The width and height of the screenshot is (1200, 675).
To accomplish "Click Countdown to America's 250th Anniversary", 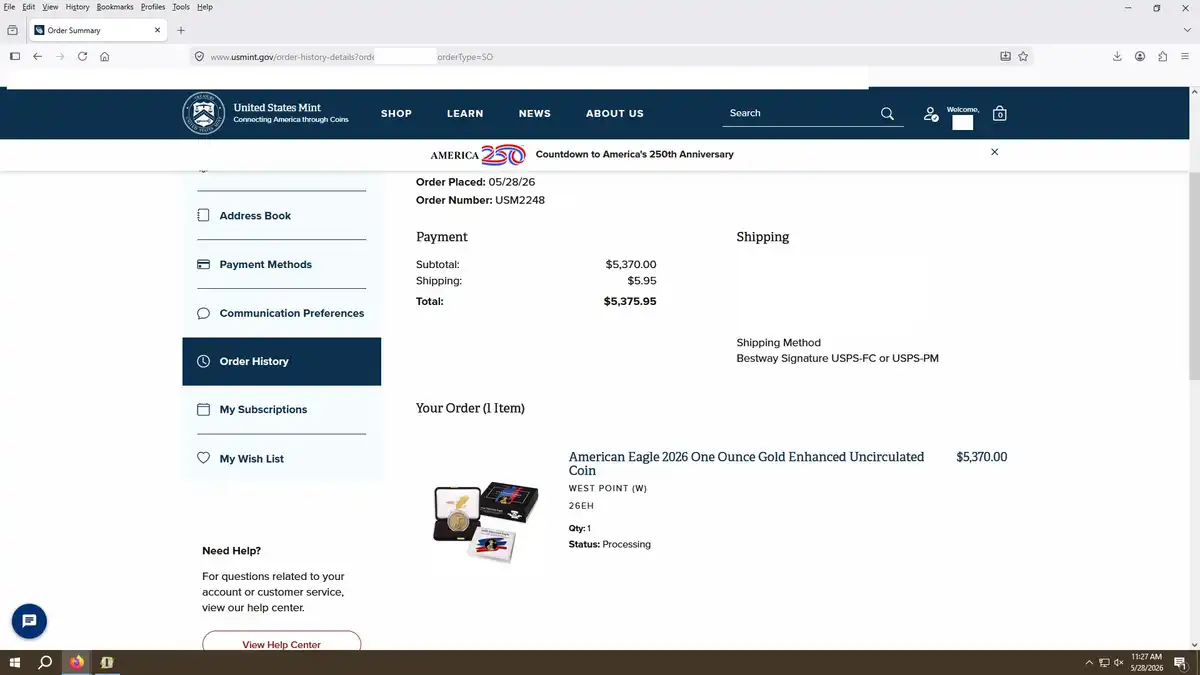I will [634, 154].
